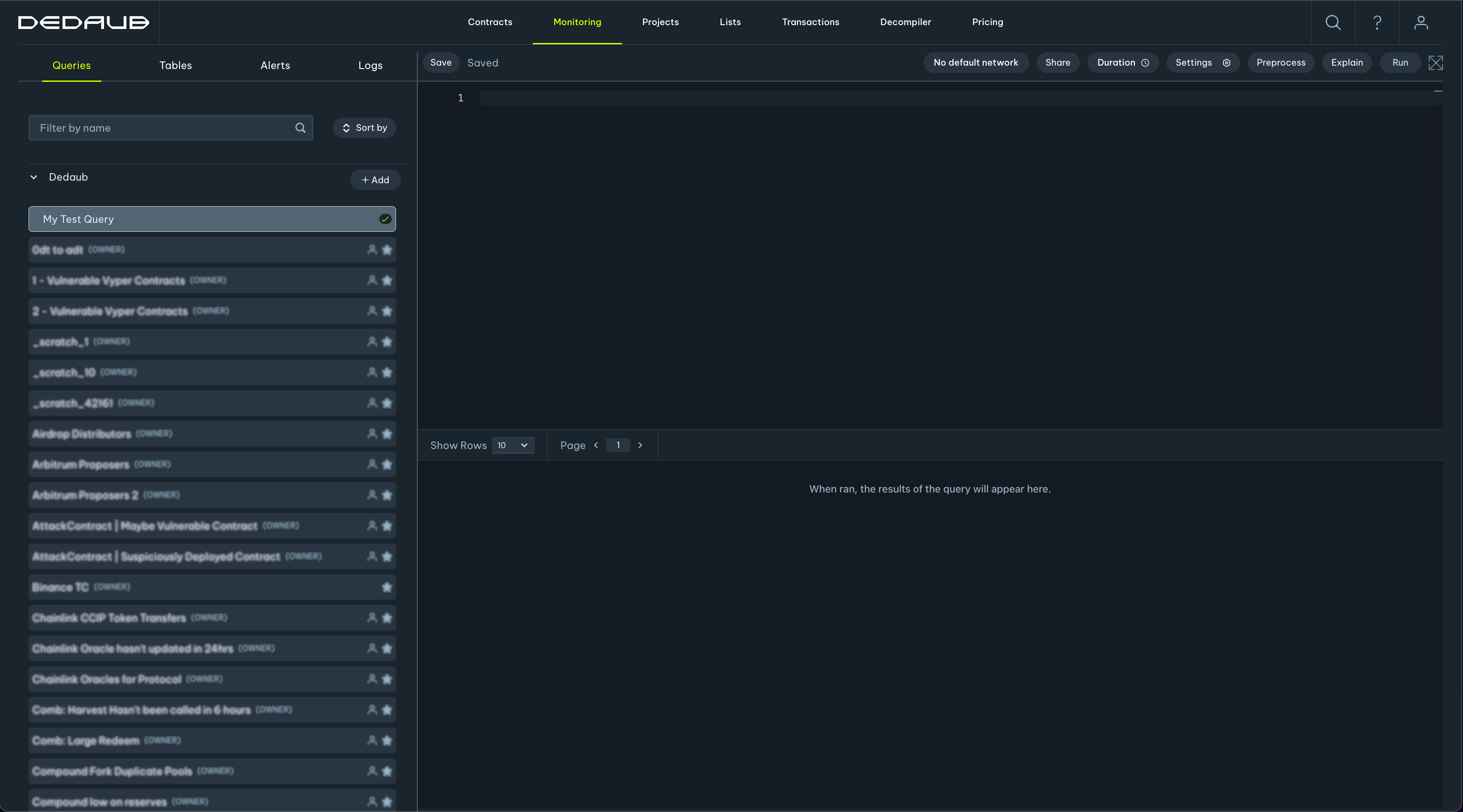The image size is (1463, 812).
Task: Toggle favorite star on Arbitrum Proposers query
Action: pyautogui.click(x=387, y=464)
